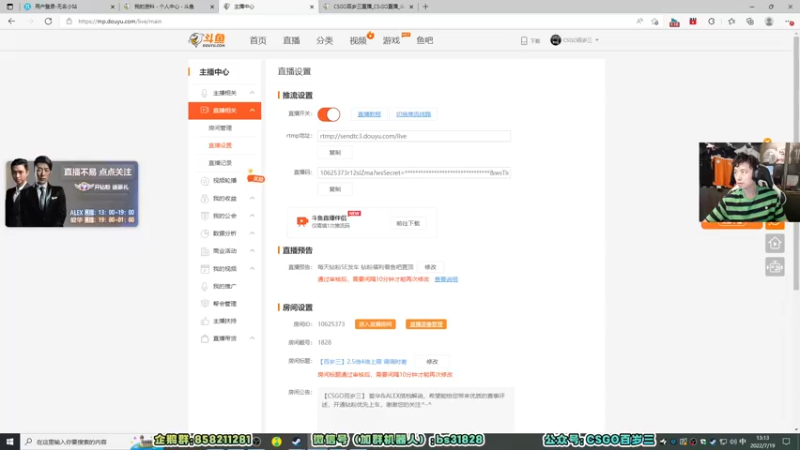Expand the 我的收益 sidebar chevron
Screen dimensions: 800x450
coord(252,198)
